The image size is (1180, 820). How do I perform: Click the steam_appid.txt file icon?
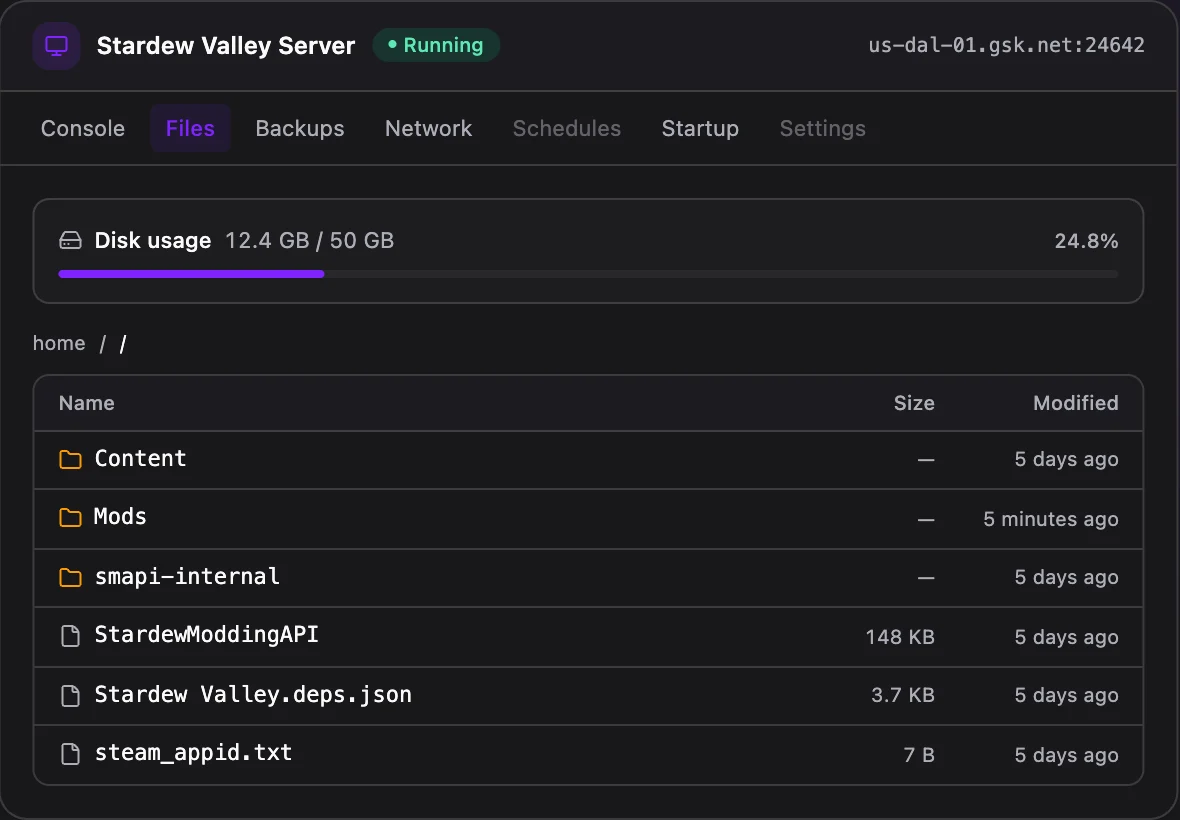point(70,754)
